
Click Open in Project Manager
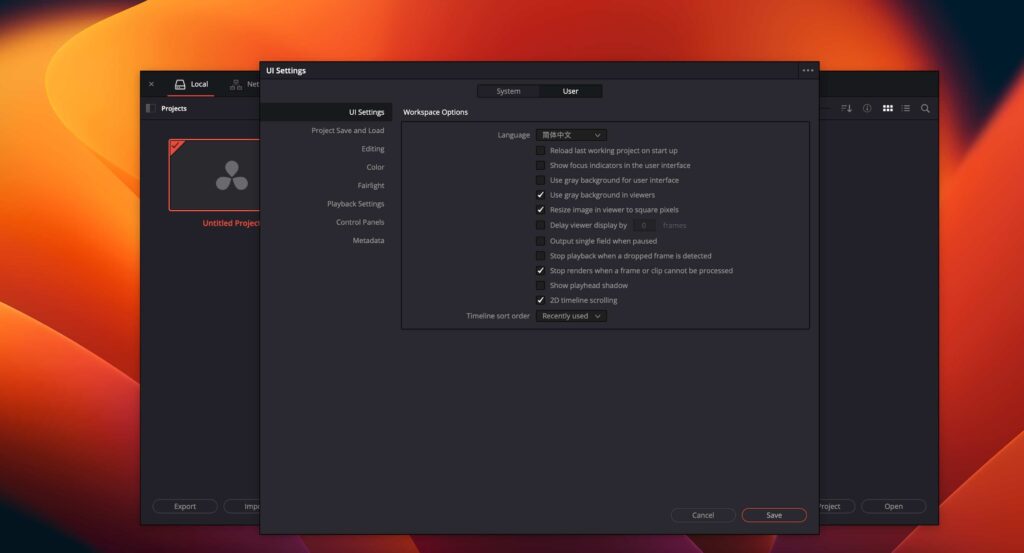(893, 507)
